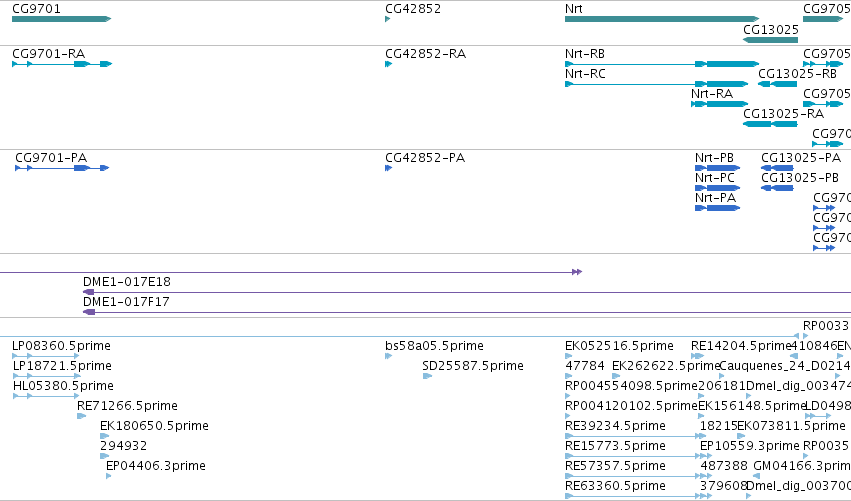Select the Nrt-RB transcript feature
The image size is (851, 501).
pos(662,64)
